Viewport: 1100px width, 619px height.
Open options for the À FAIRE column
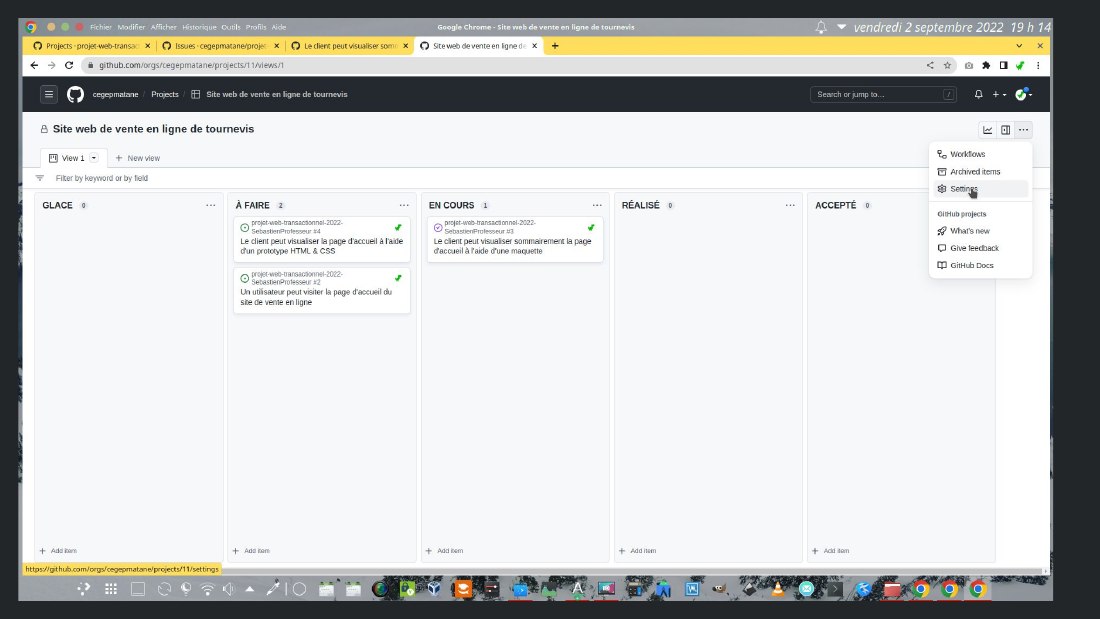404,206
